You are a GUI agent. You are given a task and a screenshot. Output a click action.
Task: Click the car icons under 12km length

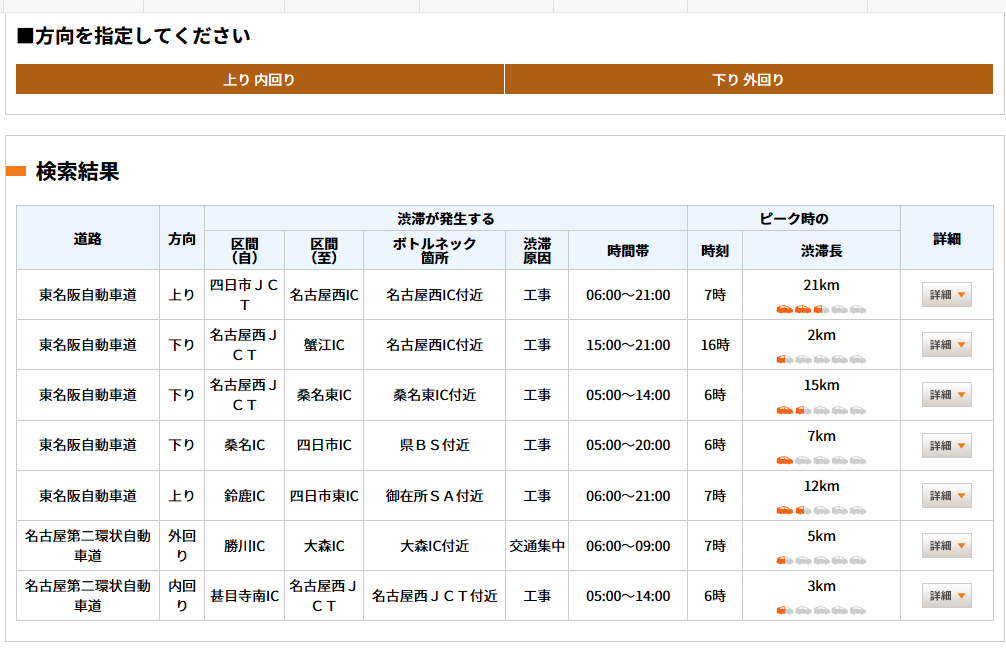[x=821, y=510]
